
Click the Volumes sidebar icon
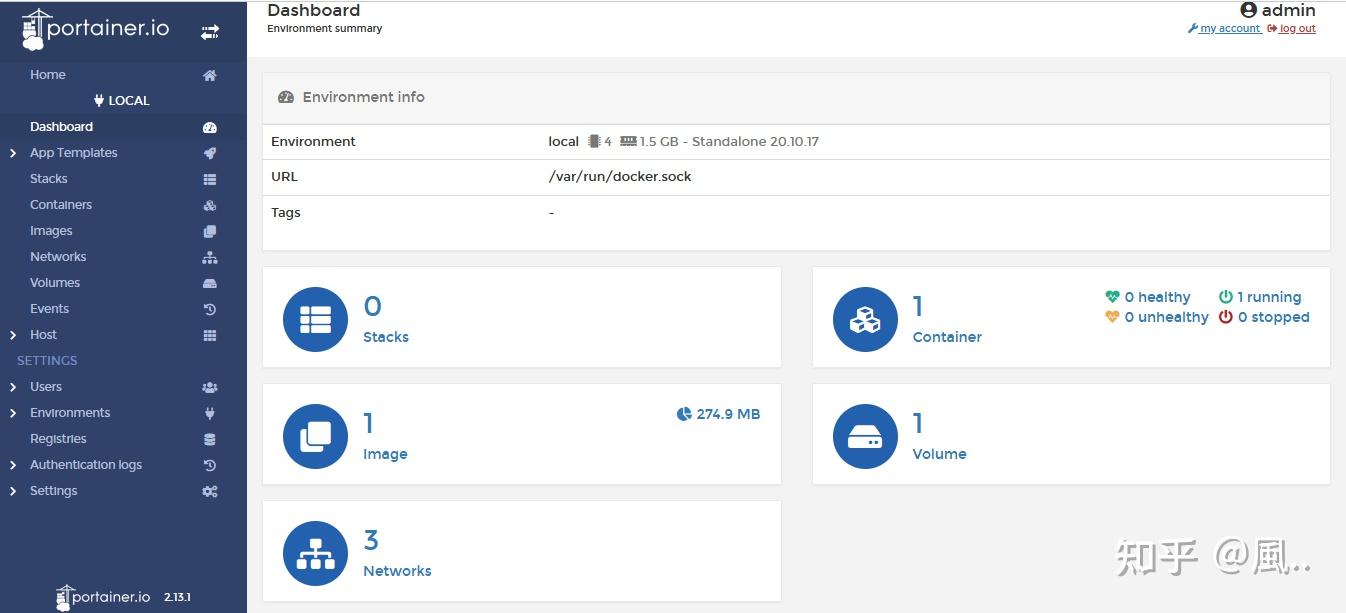pos(210,283)
